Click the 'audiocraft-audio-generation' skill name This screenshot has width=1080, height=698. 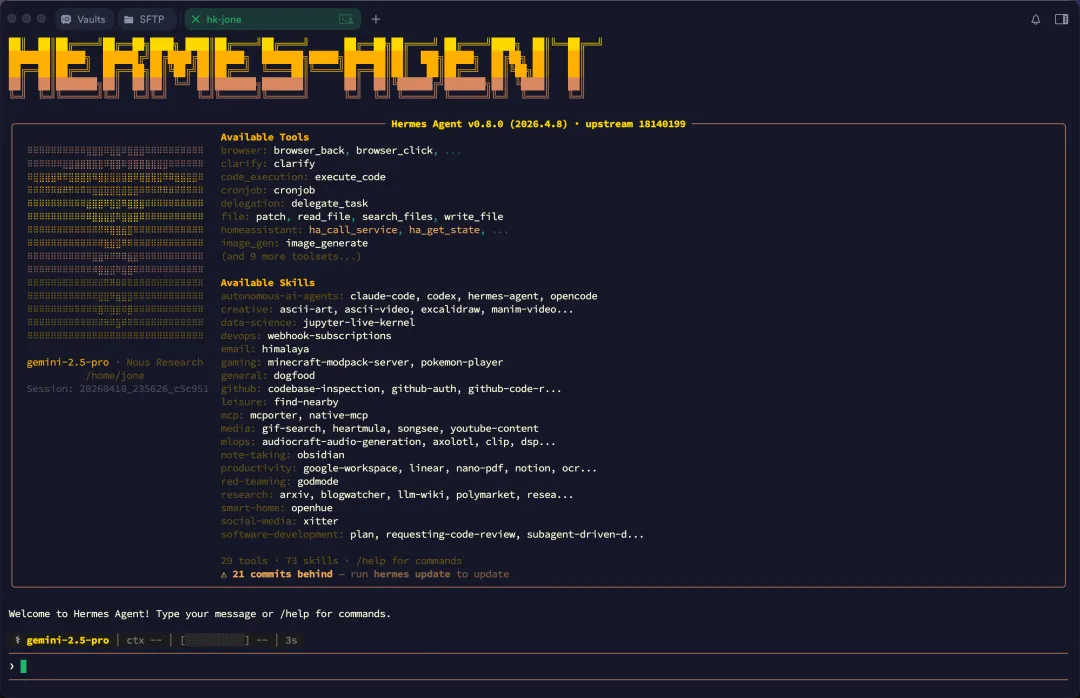pyautogui.click(x=341, y=442)
